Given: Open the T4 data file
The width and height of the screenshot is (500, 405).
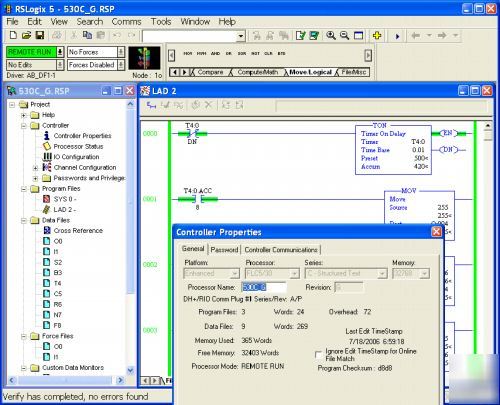Looking at the screenshot, I should pos(57,283).
